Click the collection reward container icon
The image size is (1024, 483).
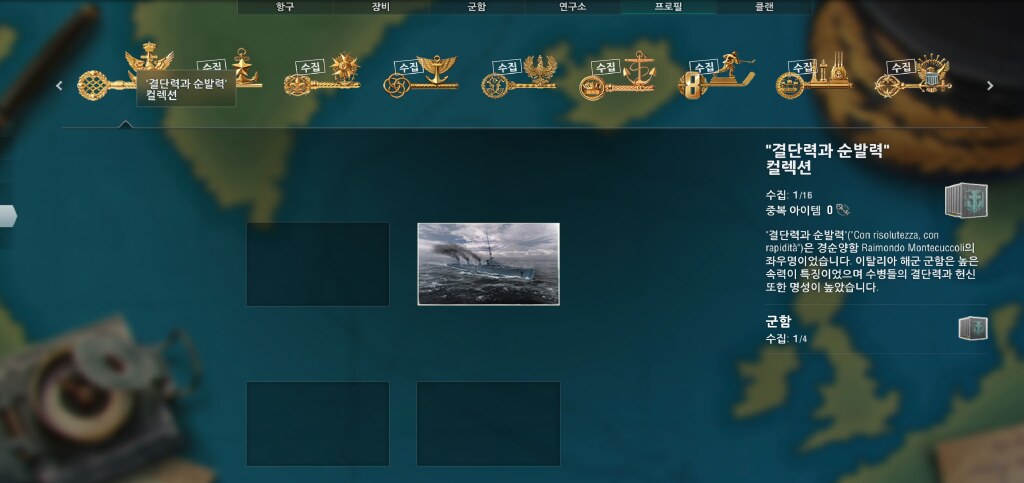966,200
